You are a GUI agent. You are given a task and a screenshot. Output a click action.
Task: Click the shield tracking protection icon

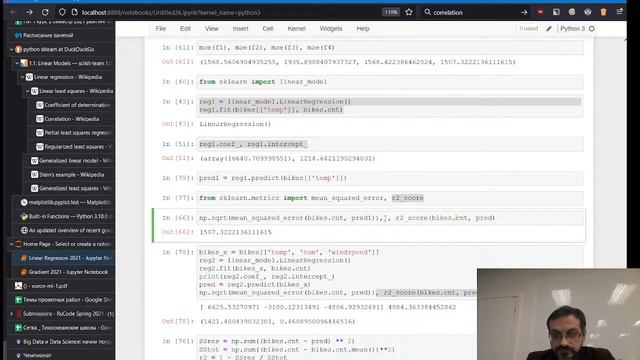coord(62,12)
